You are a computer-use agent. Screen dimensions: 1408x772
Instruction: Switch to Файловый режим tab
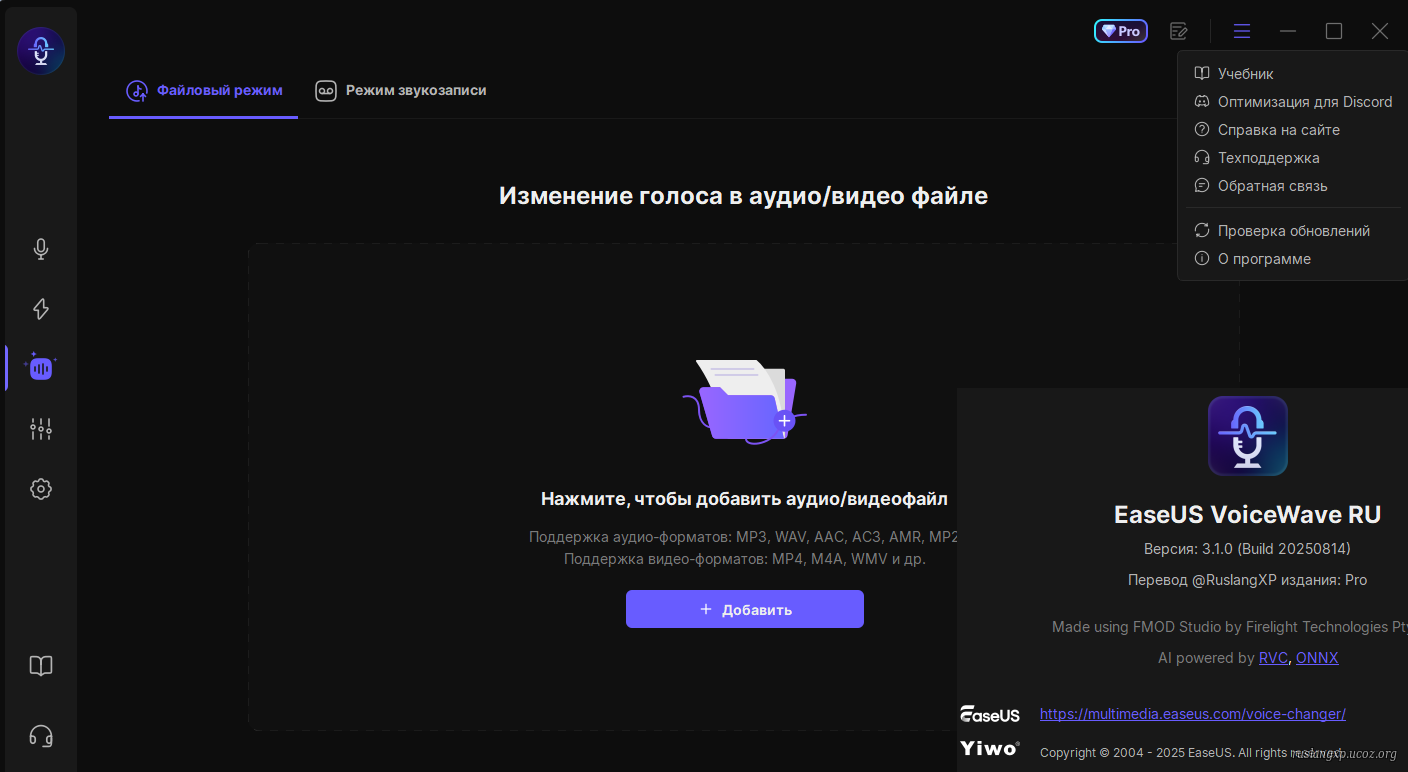pyautogui.click(x=204, y=90)
